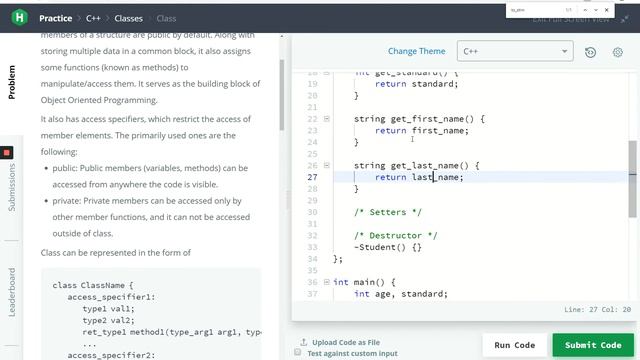The width and height of the screenshot is (640, 360).
Task: Click 'string get_last_name() {' line
Action: point(417,165)
